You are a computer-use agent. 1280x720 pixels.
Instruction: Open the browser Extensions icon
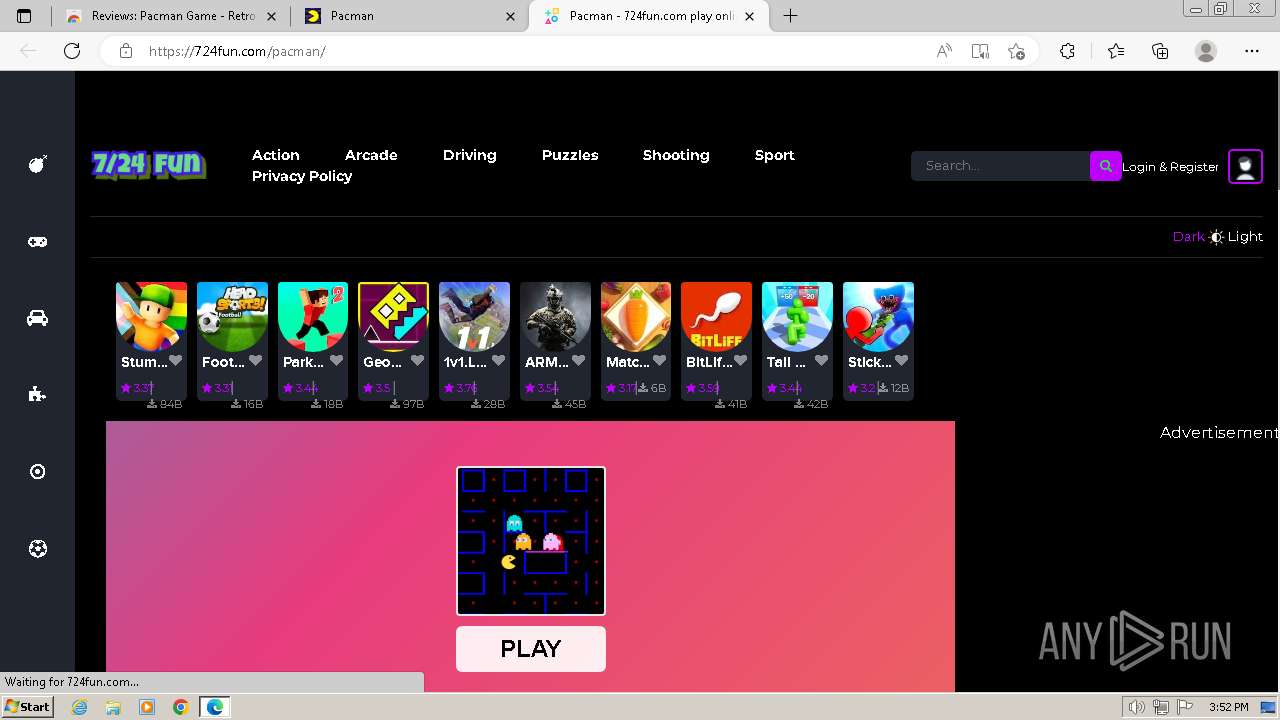point(1067,51)
